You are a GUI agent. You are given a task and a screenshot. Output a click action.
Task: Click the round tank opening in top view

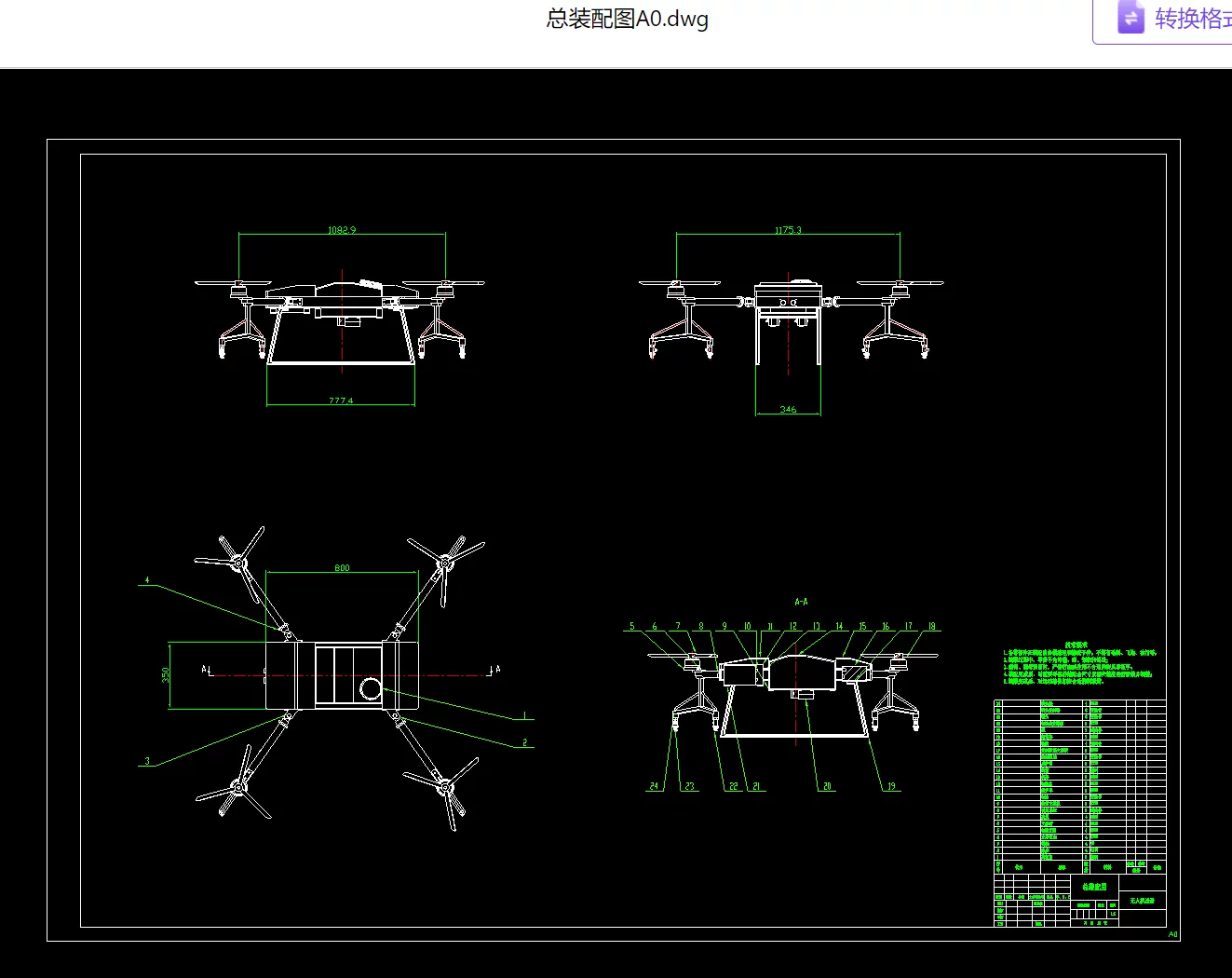coord(371,688)
